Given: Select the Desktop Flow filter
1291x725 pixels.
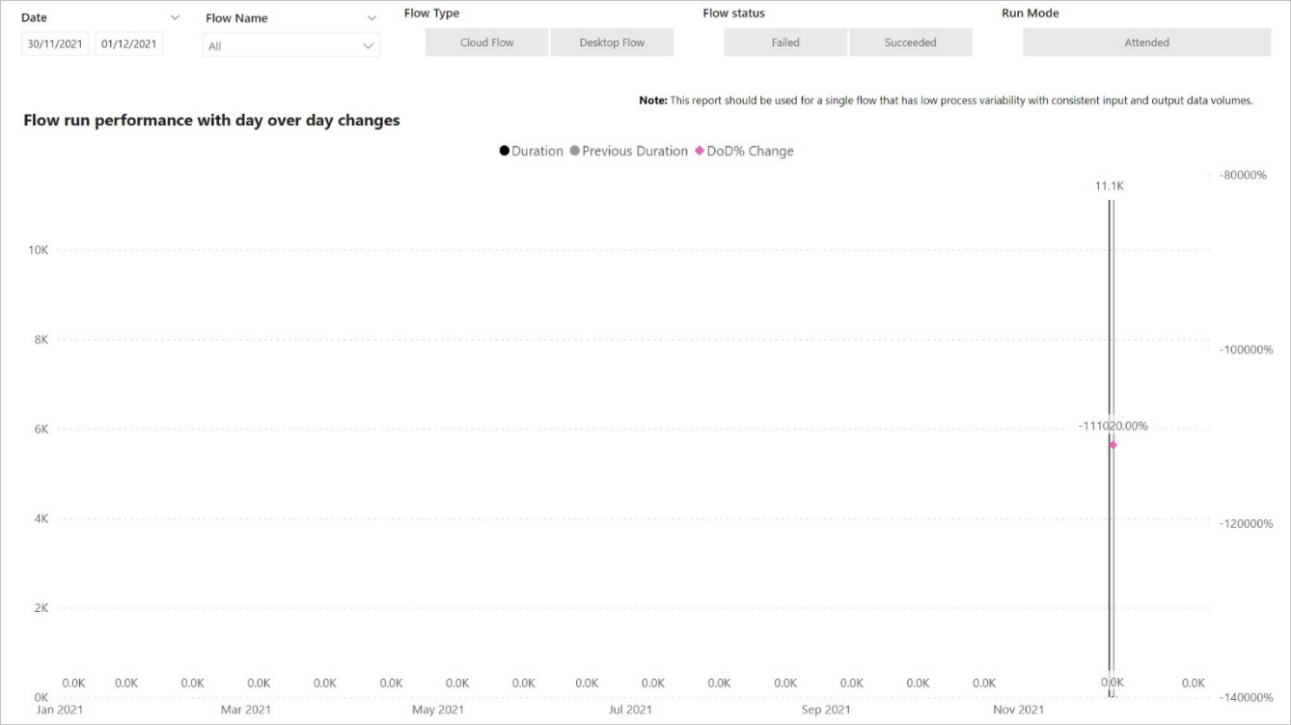Looking at the screenshot, I should [612, 42].
